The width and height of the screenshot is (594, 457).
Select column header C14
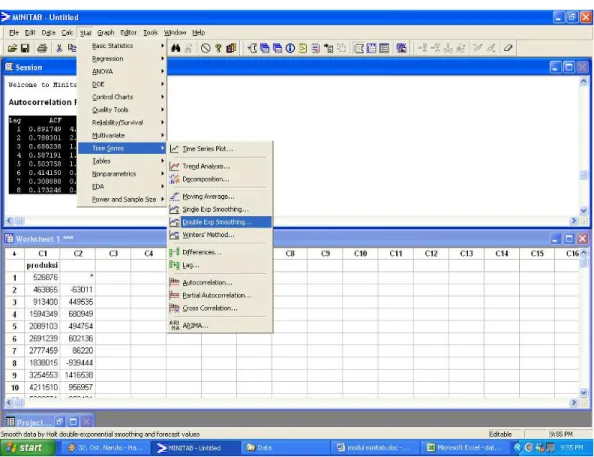click(502, 254)
